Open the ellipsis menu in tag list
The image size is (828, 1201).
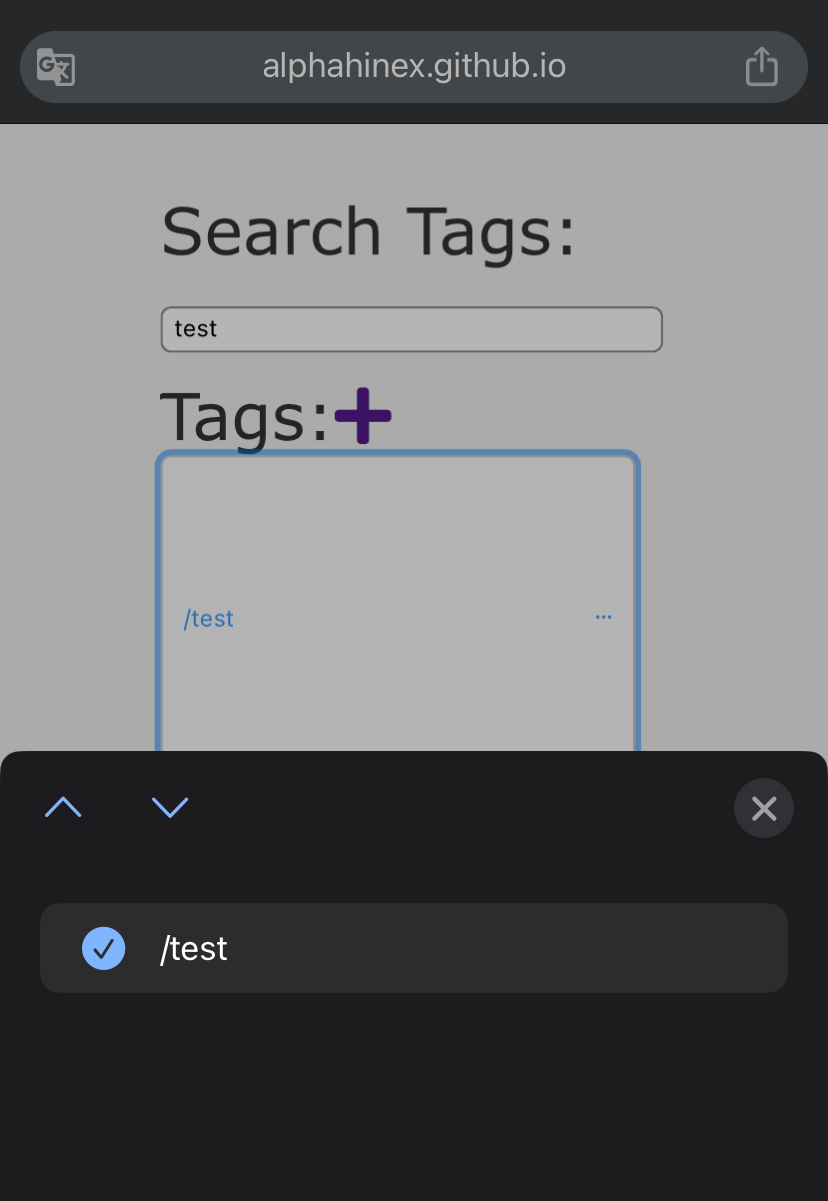click(x=603, y=617)
